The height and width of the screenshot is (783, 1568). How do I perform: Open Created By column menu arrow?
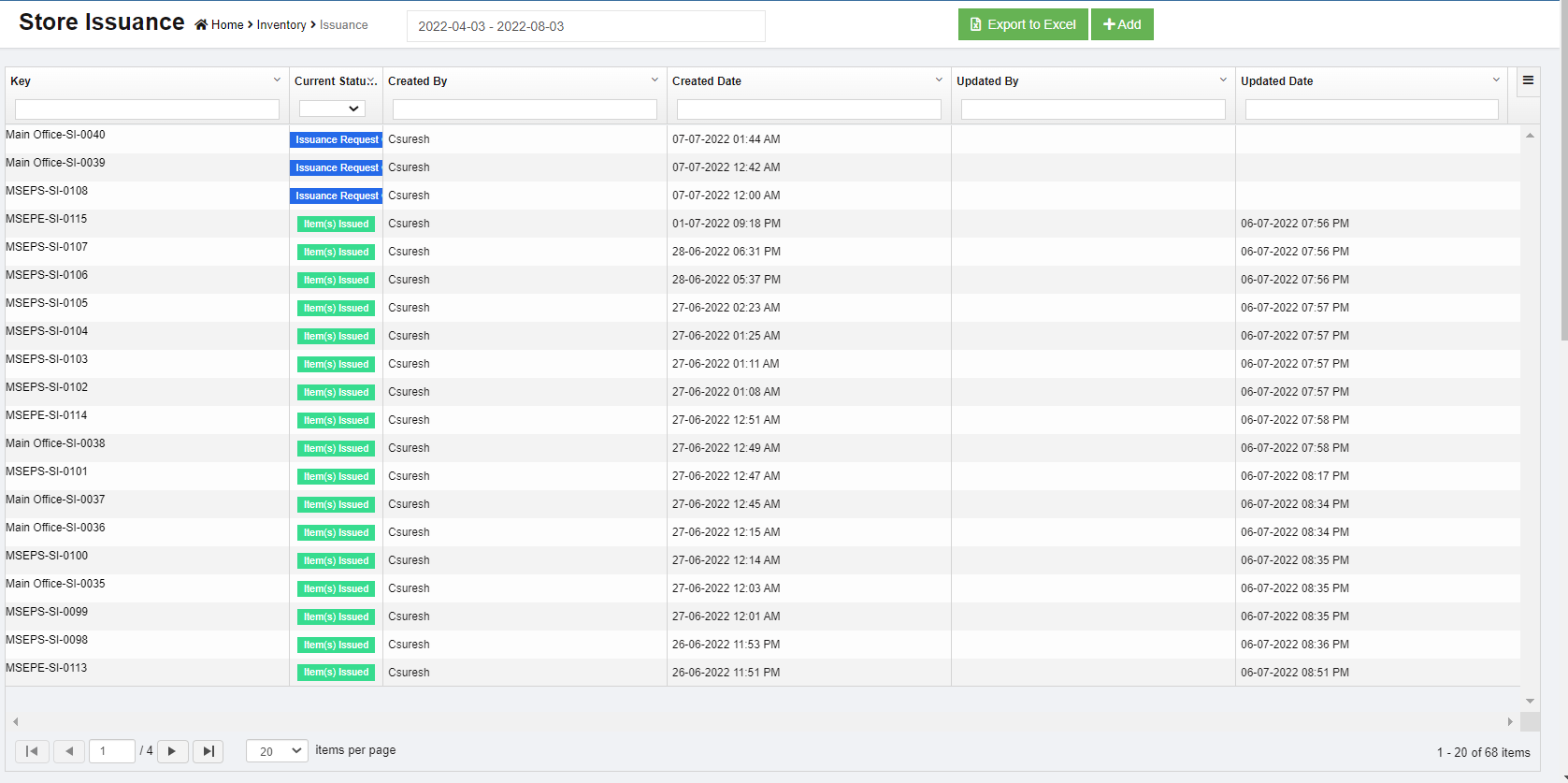655,80
